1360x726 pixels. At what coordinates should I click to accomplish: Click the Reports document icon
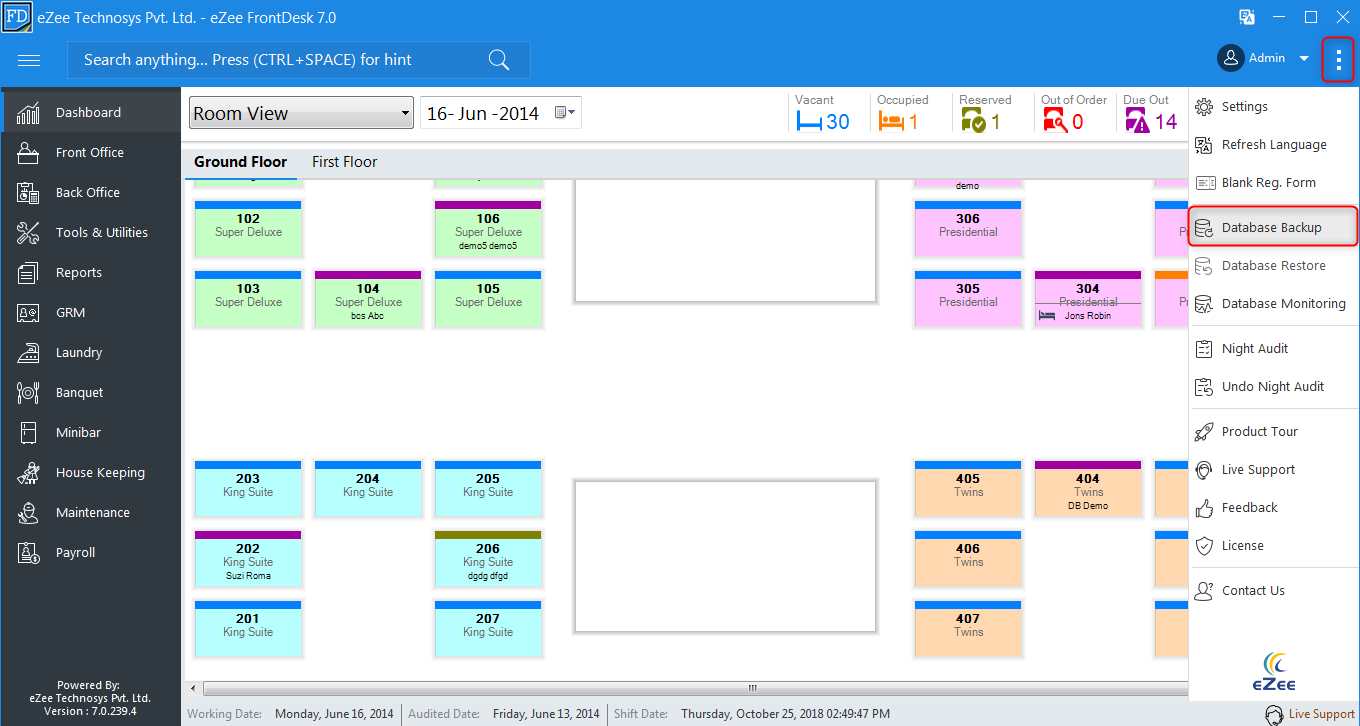tap(28, 272)
